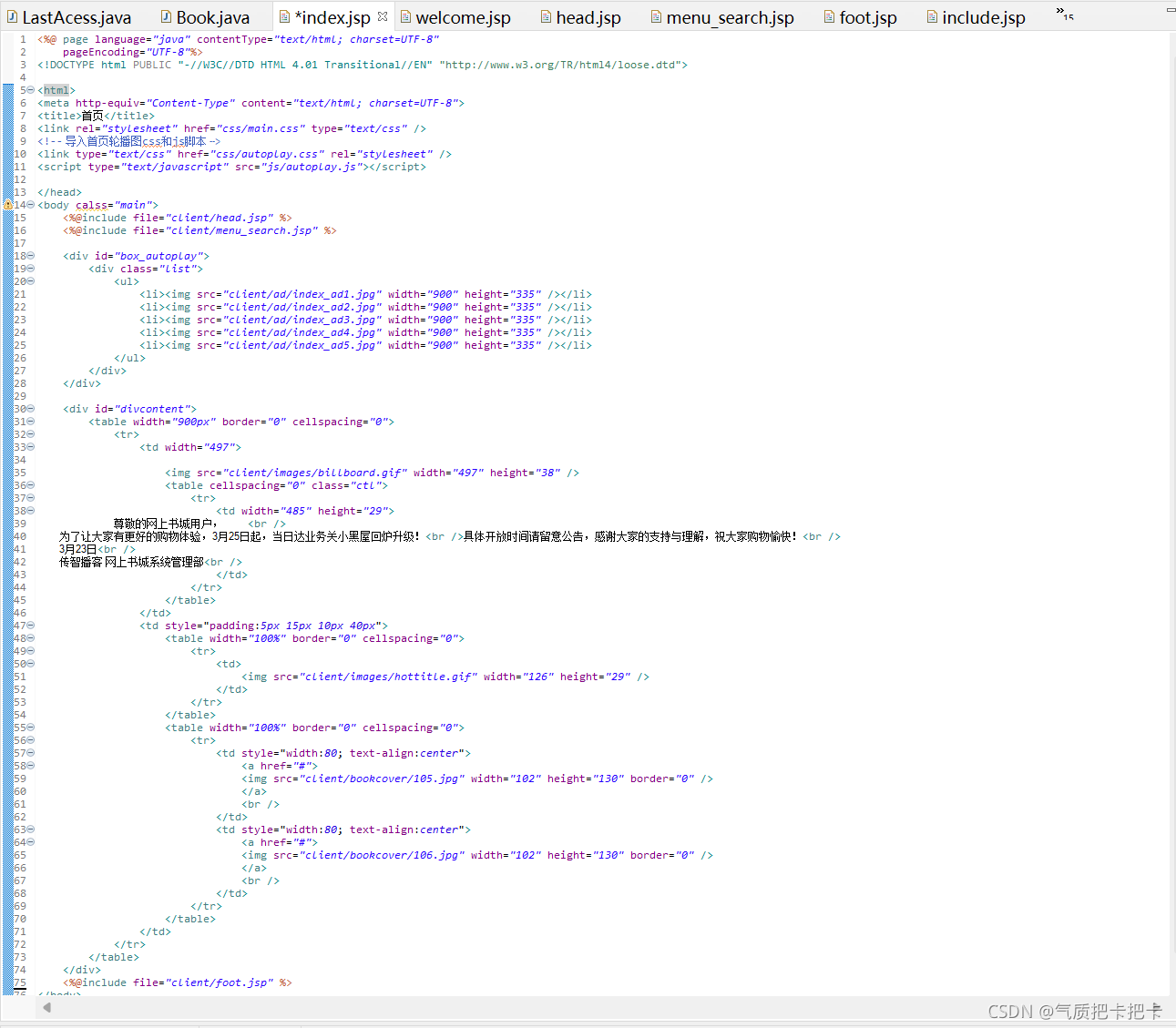Viewport: 1176px width, 1028px height.
Task: Collapse the td fold on line 57
Action: [x=31, y=753]
